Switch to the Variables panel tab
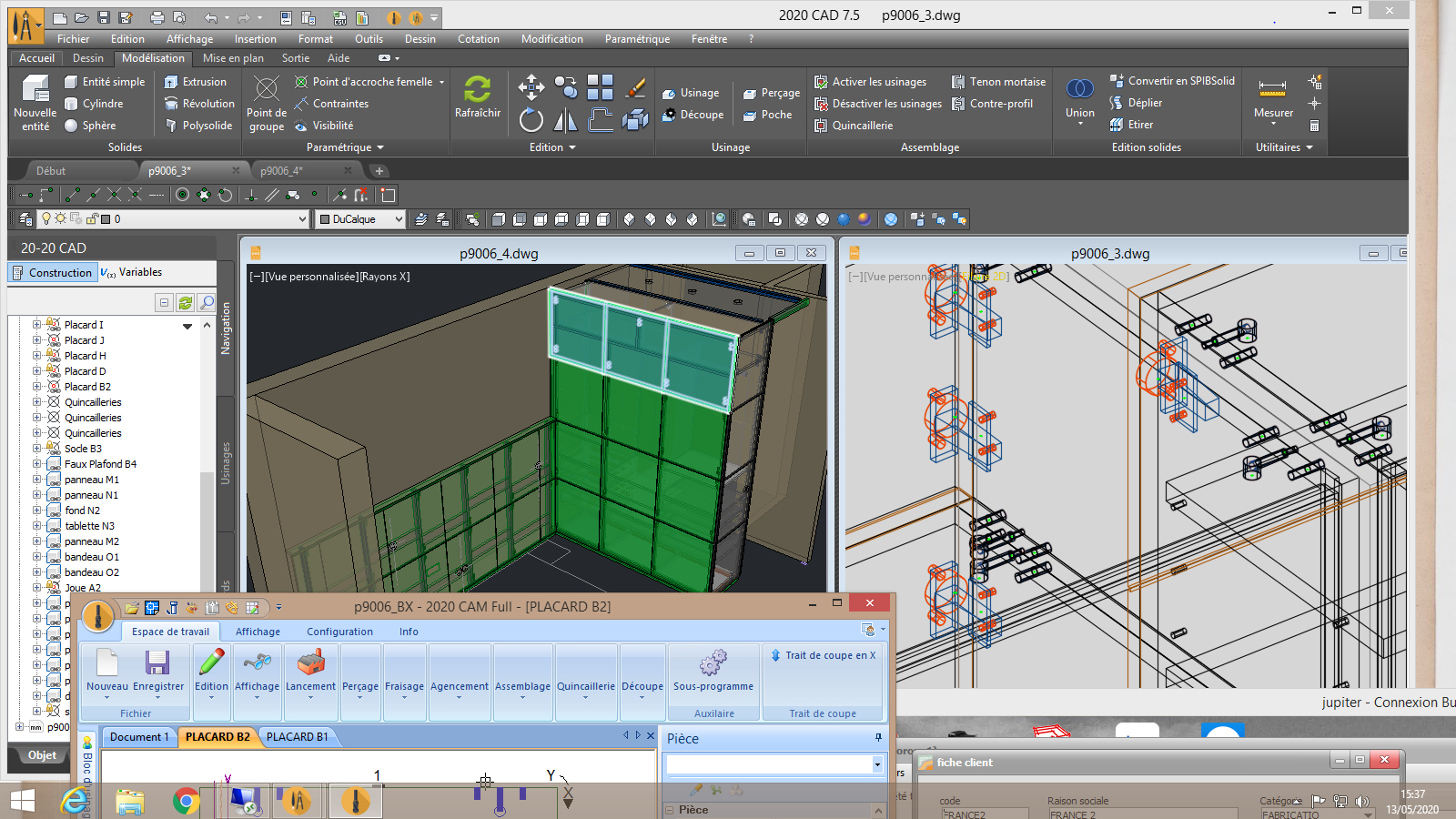Viewport: 1456px width, 819px height. pos(132,272)
